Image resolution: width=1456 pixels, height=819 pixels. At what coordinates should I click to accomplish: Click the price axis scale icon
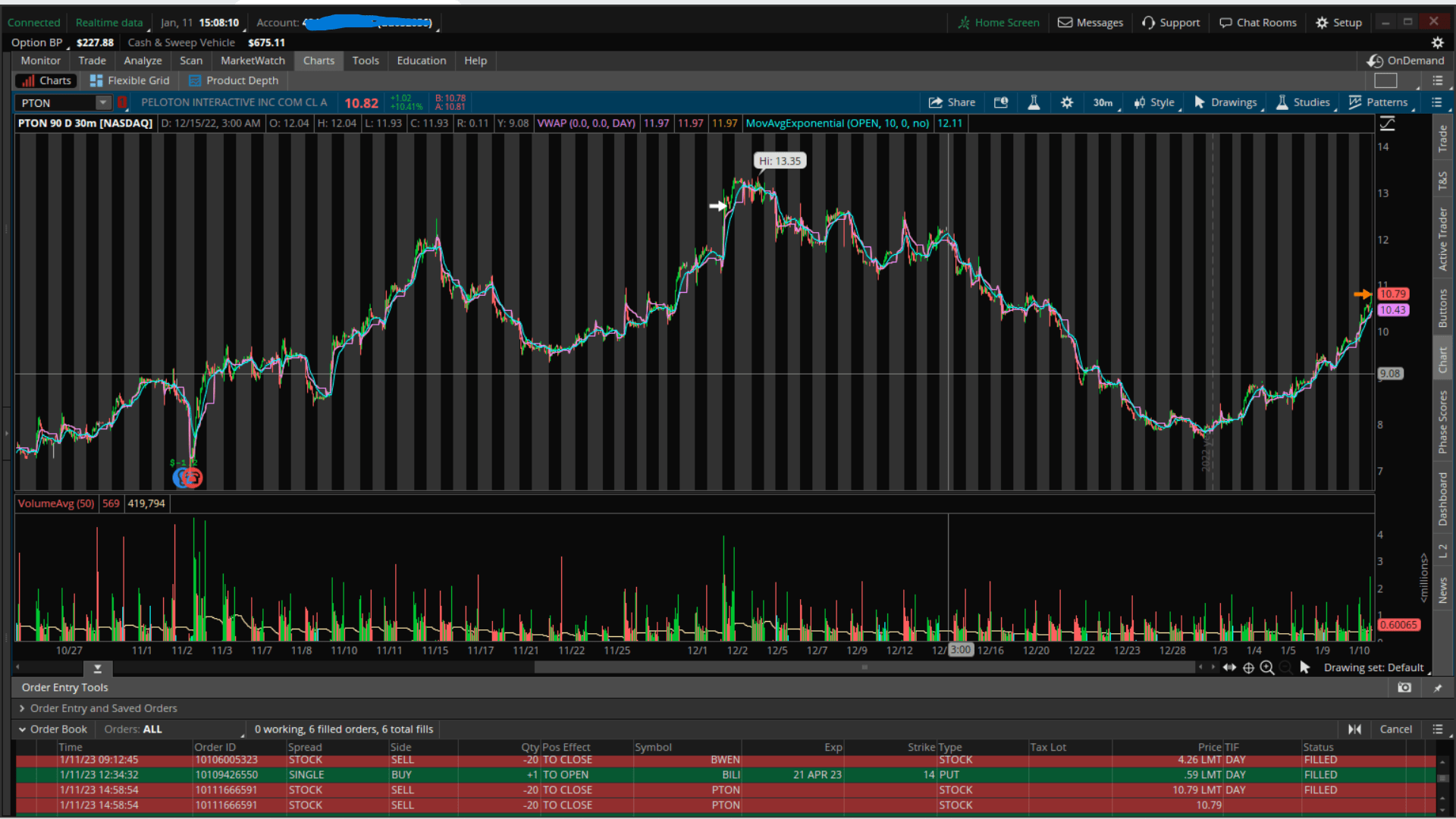click(1387, 123)
